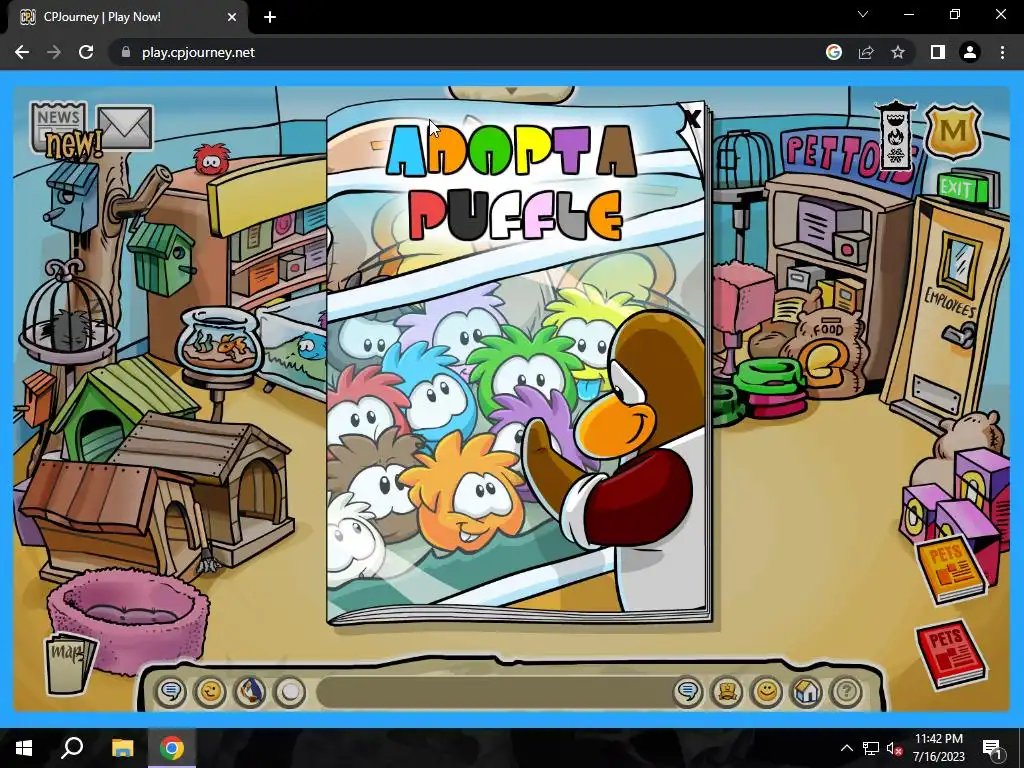Open the buddy list smiley button
1024x768 pixels.
(x=767, y=691)
